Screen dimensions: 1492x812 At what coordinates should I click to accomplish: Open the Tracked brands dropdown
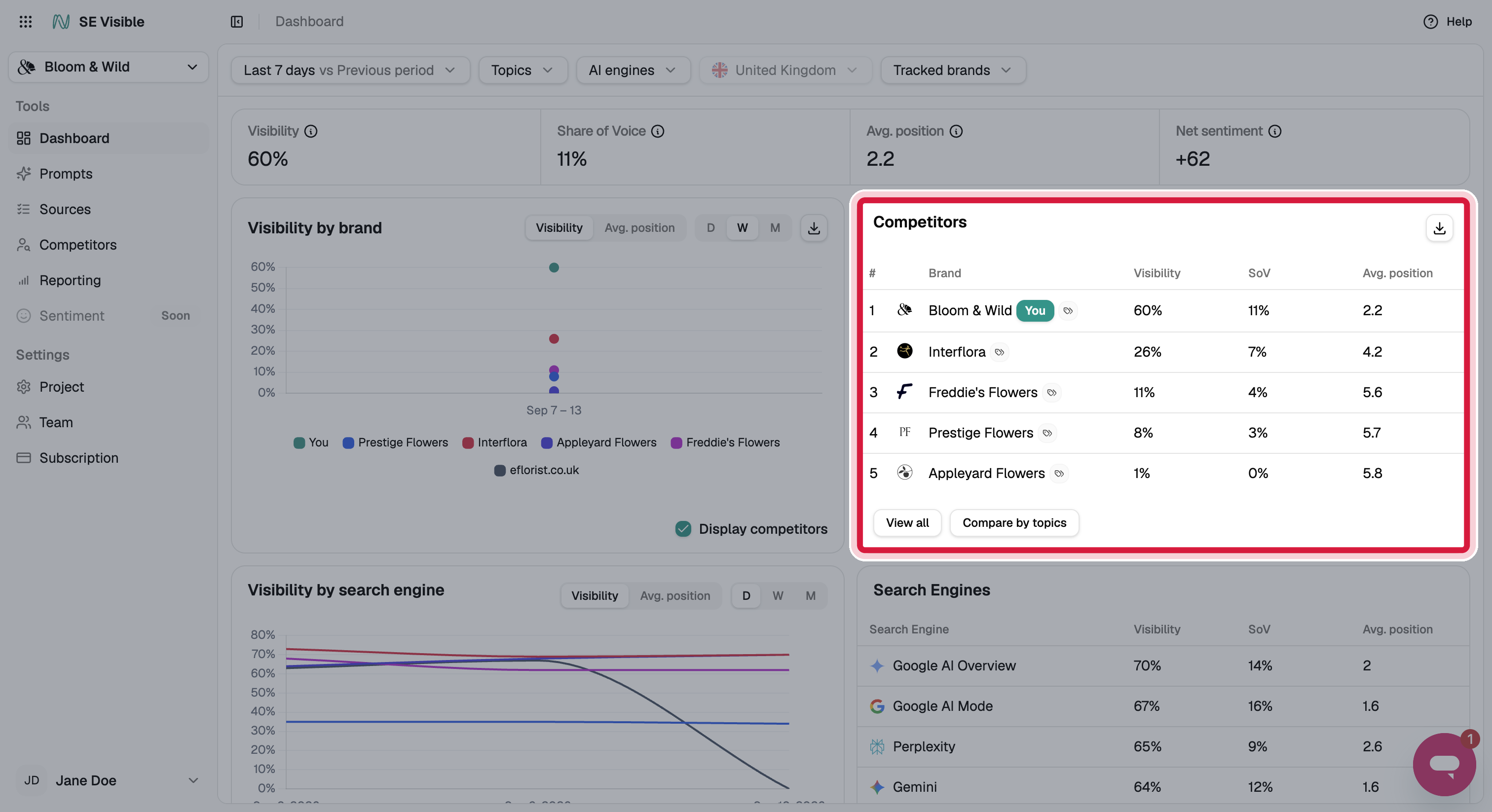click(953, 70)
